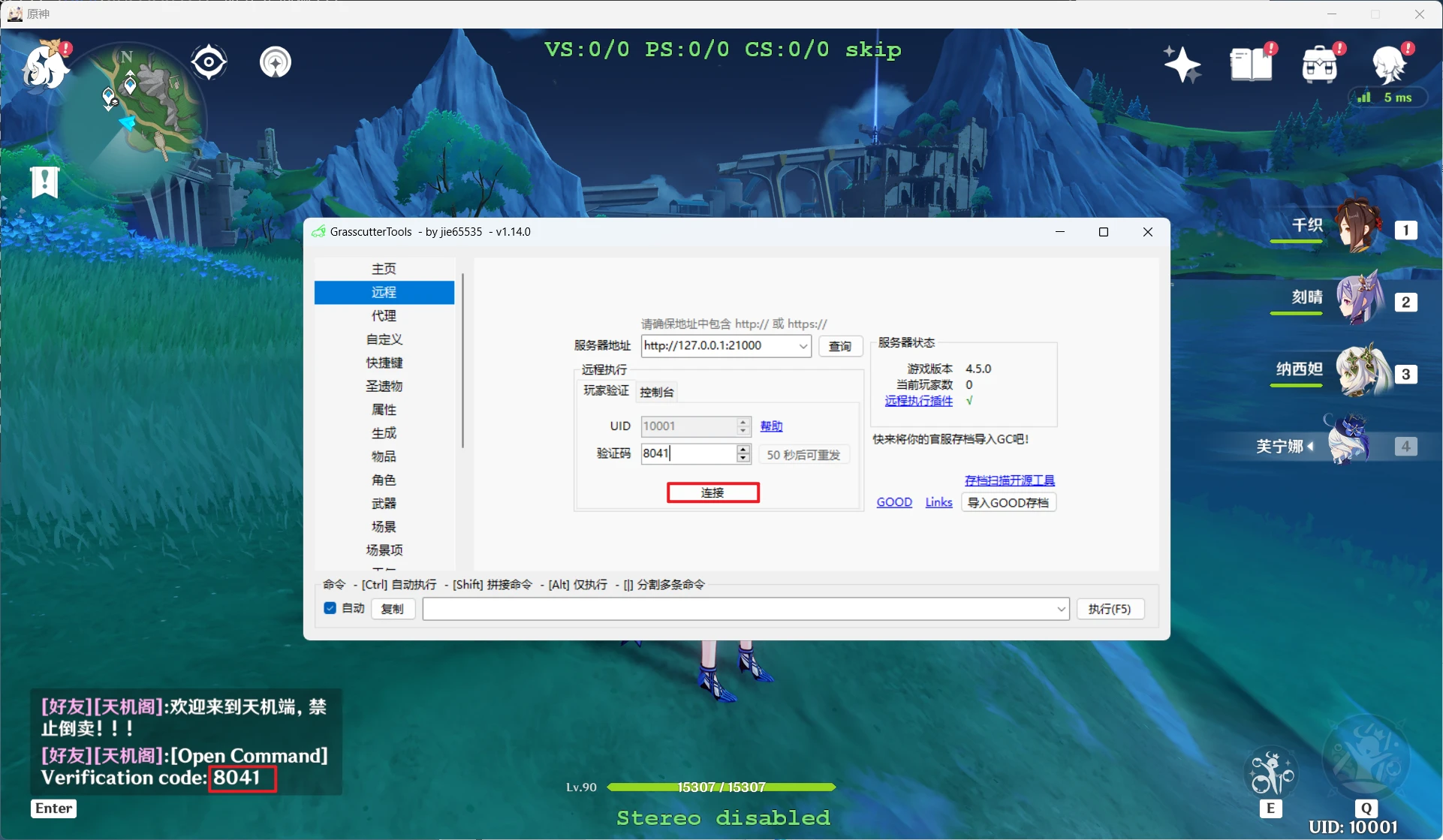Open the 自定义 sidebar page
1443x840 pixels.
coord(384,339)
